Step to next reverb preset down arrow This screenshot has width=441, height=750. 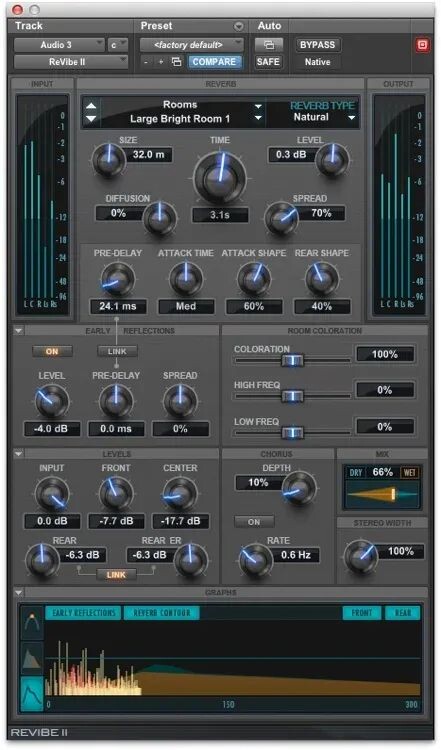(x=91, y=118)
